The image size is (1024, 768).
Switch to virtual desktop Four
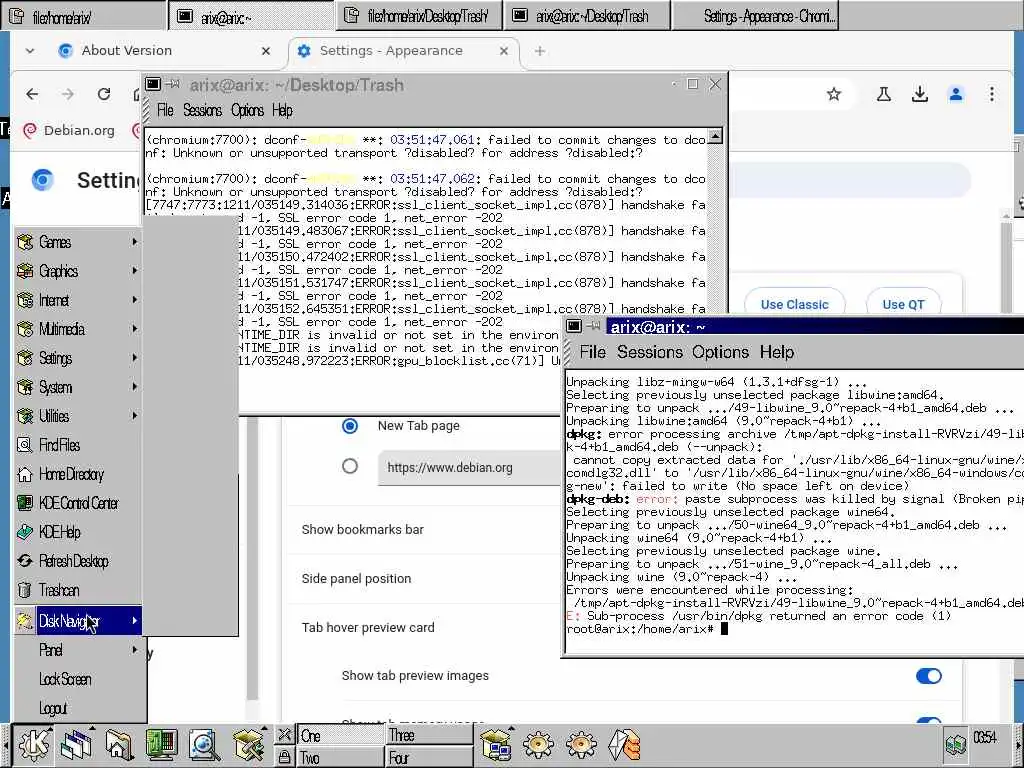pyautogui.click(x=429, y=757)
